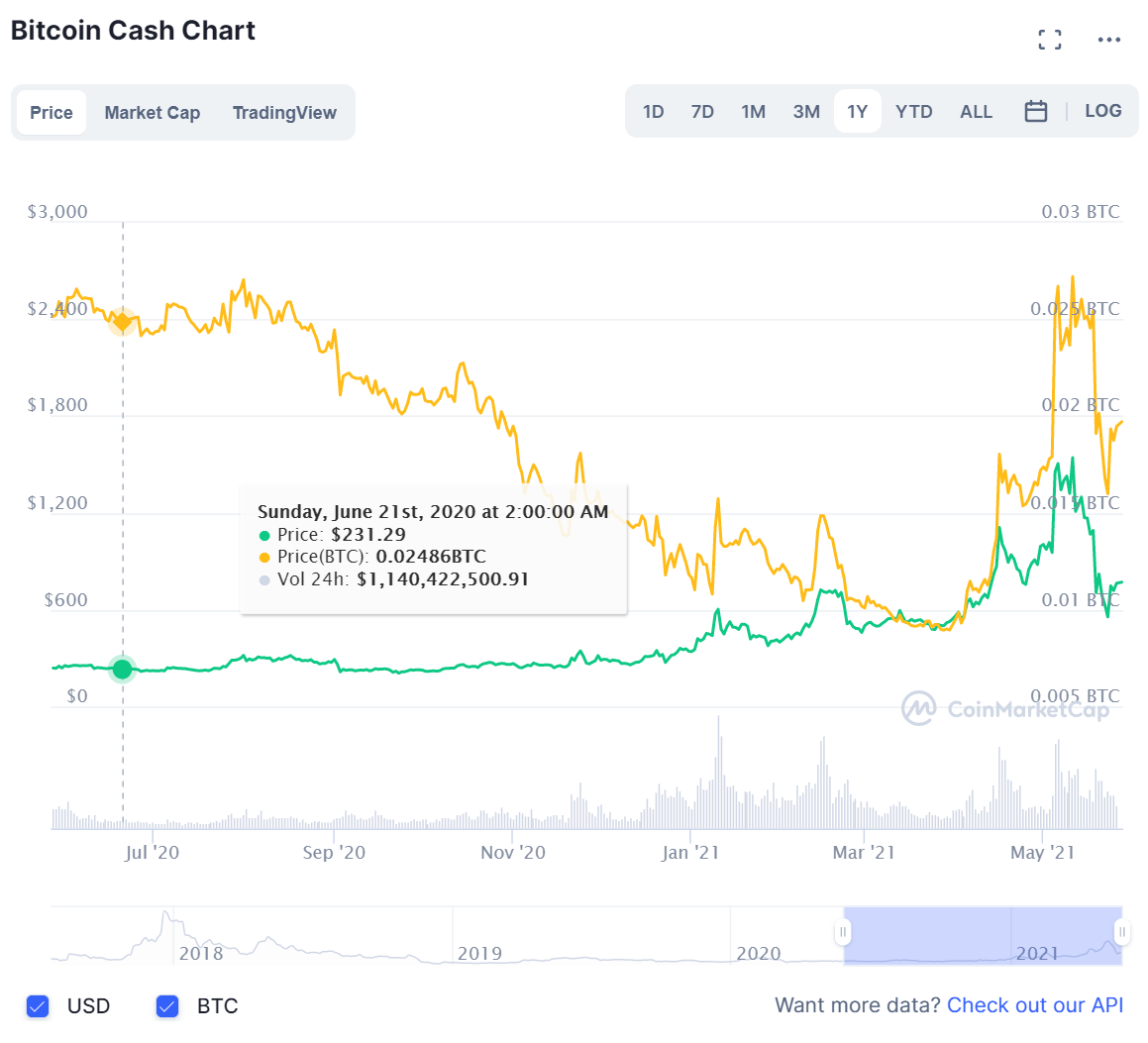Viewport: 1148px width, 1043px height.
Task: Toggle the USD checkbox
Action: [x=38, y=1006]
